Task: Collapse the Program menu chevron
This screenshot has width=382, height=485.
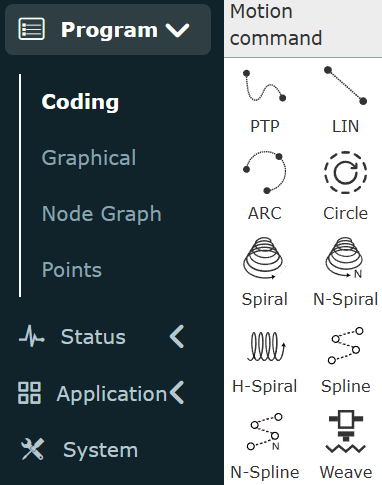Action: point(178,30)
